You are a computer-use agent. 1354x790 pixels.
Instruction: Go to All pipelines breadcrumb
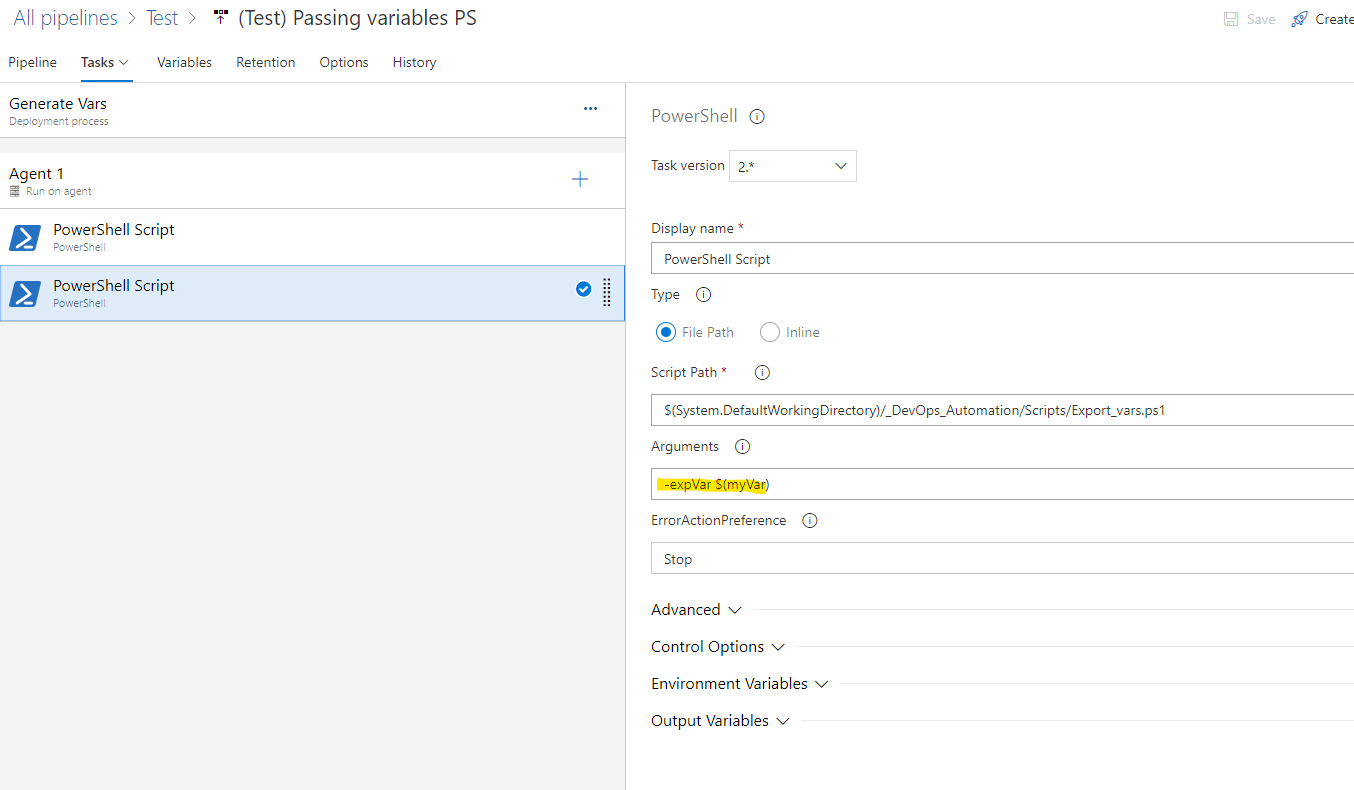65,18
